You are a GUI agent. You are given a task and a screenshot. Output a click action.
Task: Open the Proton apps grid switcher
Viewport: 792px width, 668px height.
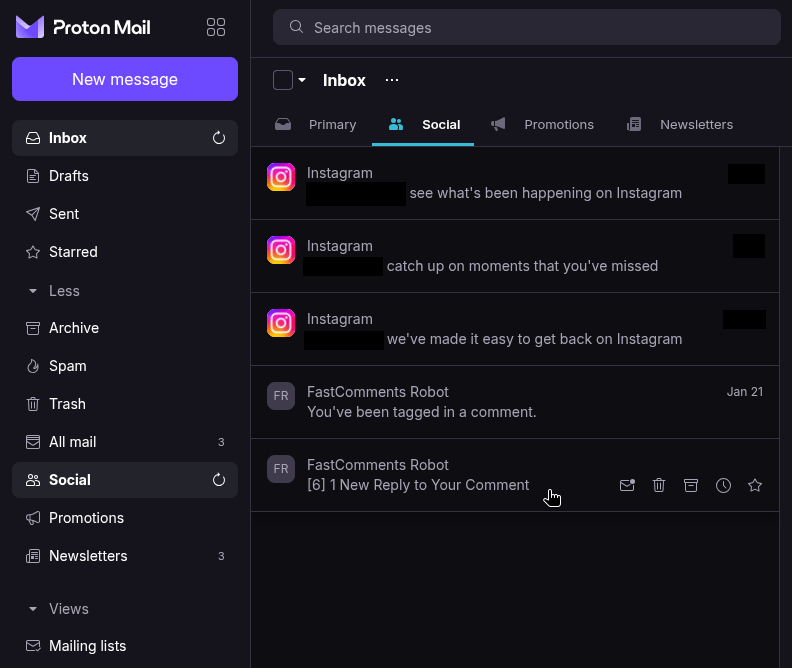click(x=216, y=27)
